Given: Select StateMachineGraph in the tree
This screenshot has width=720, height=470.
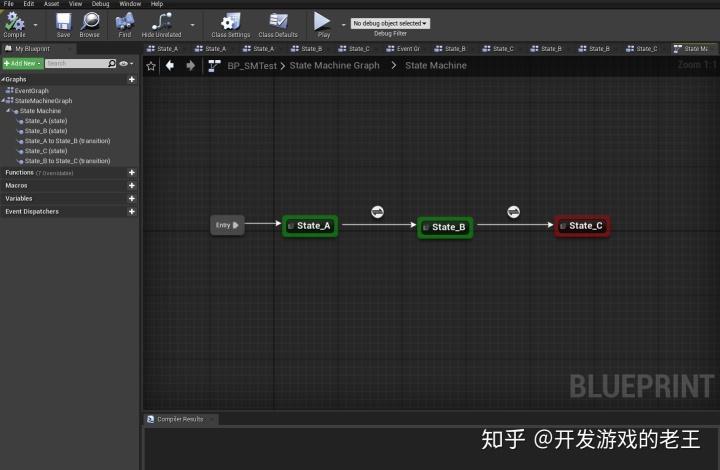Looking at the screenshot, I should pyautogui.click(x=44, y=101).
